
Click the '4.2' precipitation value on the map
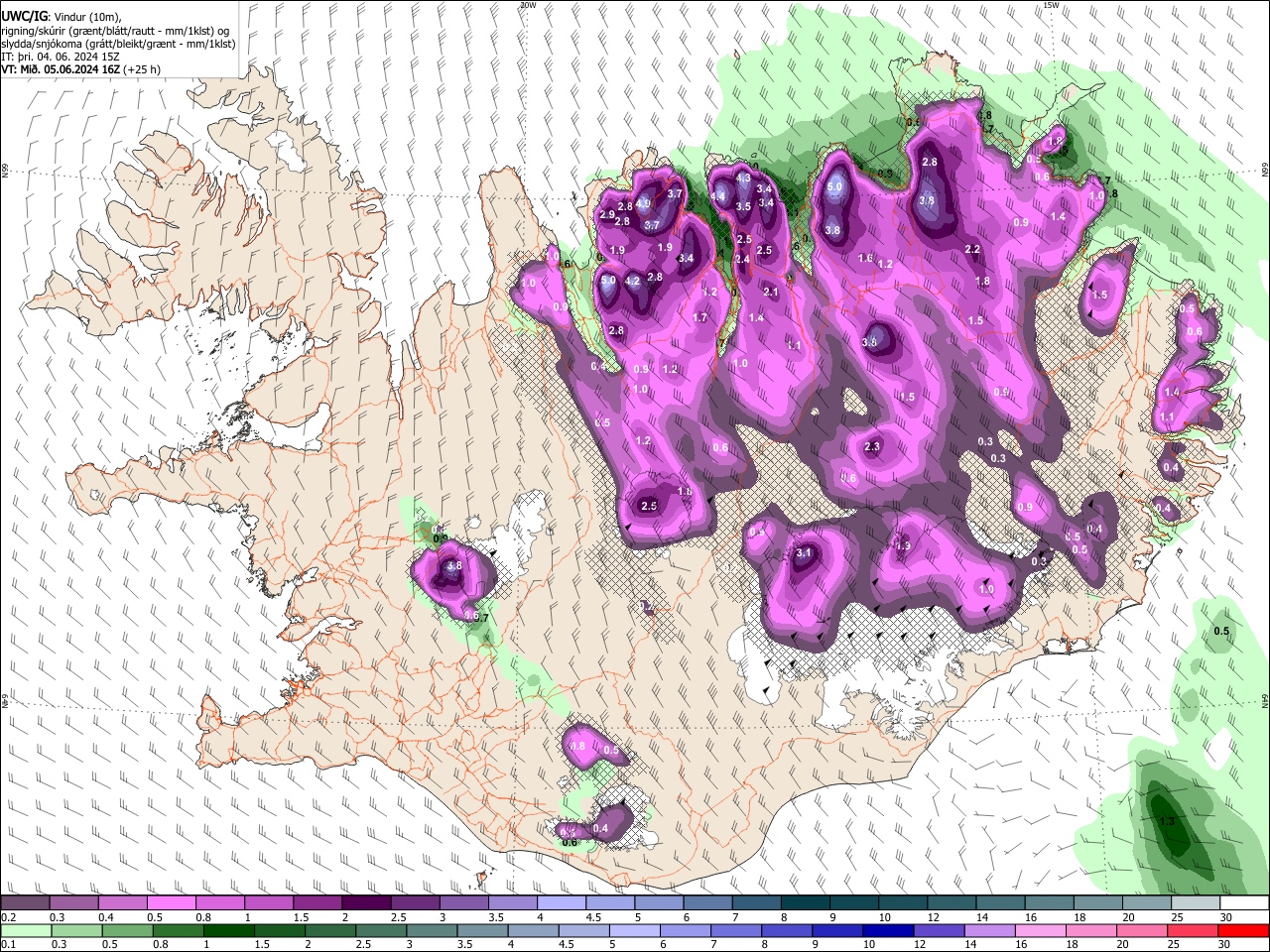coord(632,281)
